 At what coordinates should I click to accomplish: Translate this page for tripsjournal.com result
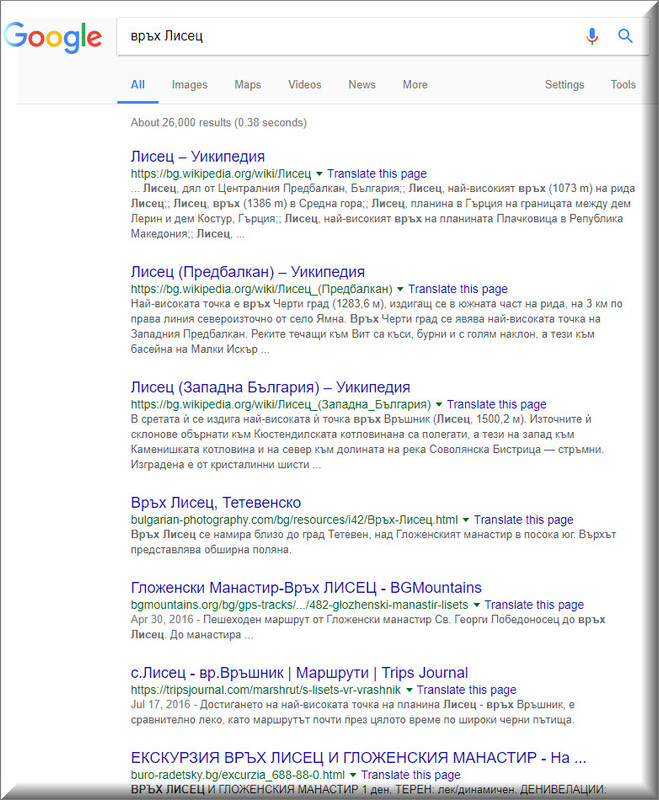466,690
